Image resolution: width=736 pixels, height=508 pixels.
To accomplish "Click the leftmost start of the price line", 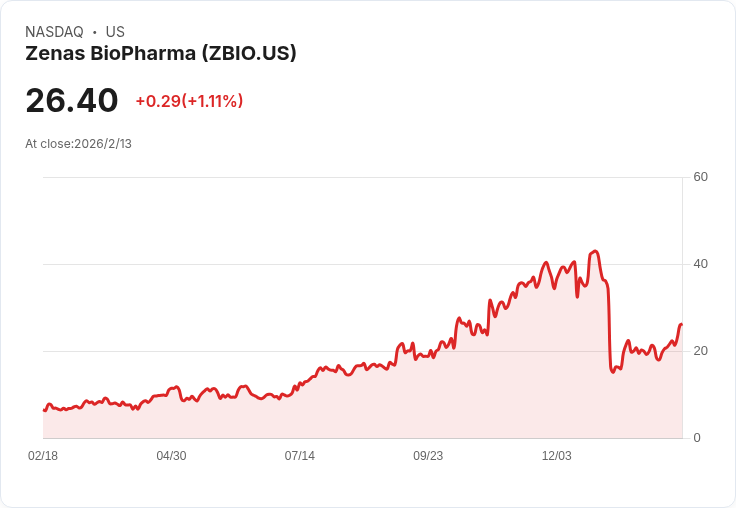I will point(44,410).
